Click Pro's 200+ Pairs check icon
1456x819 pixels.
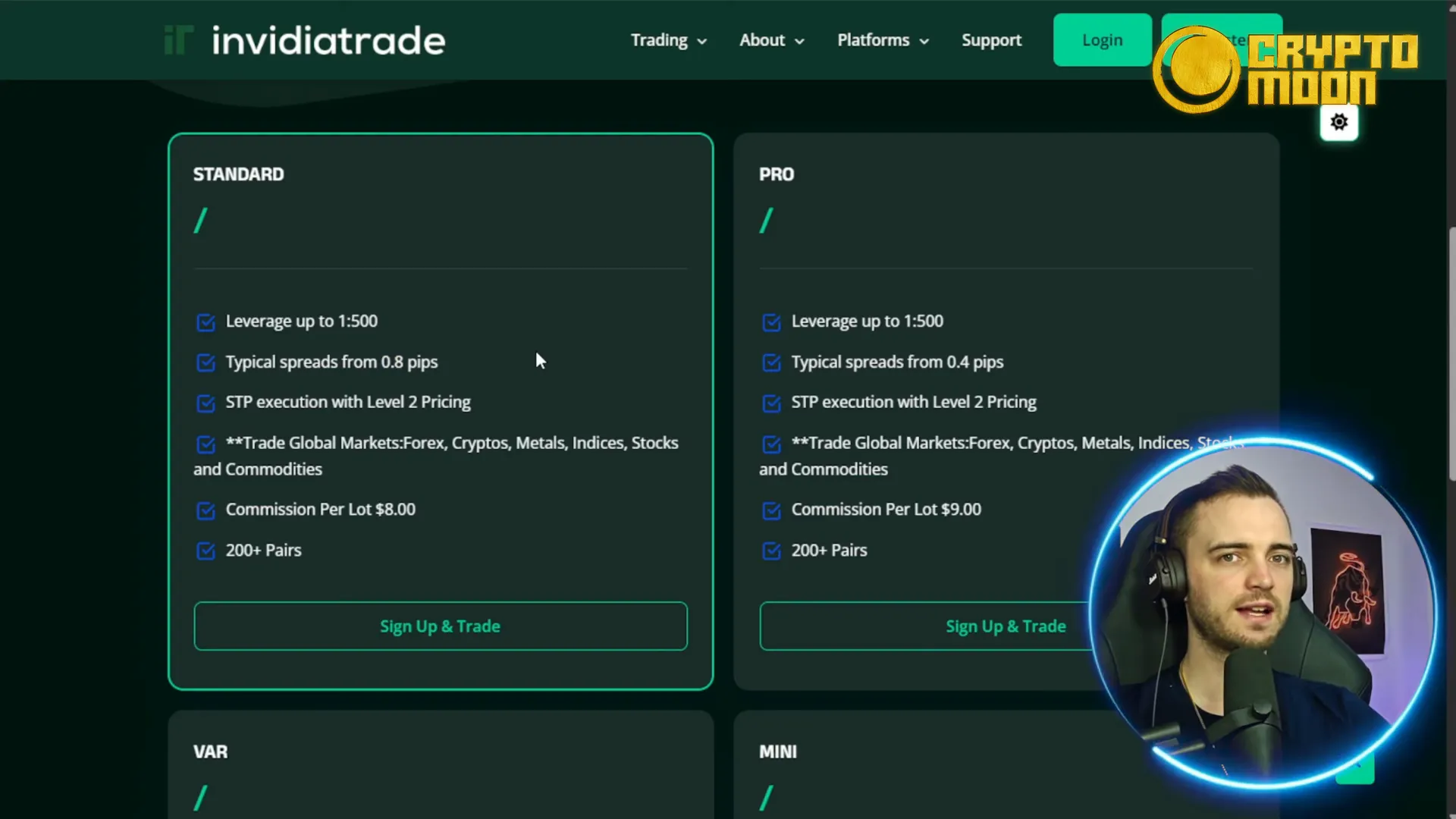click(x=771, y=551)
